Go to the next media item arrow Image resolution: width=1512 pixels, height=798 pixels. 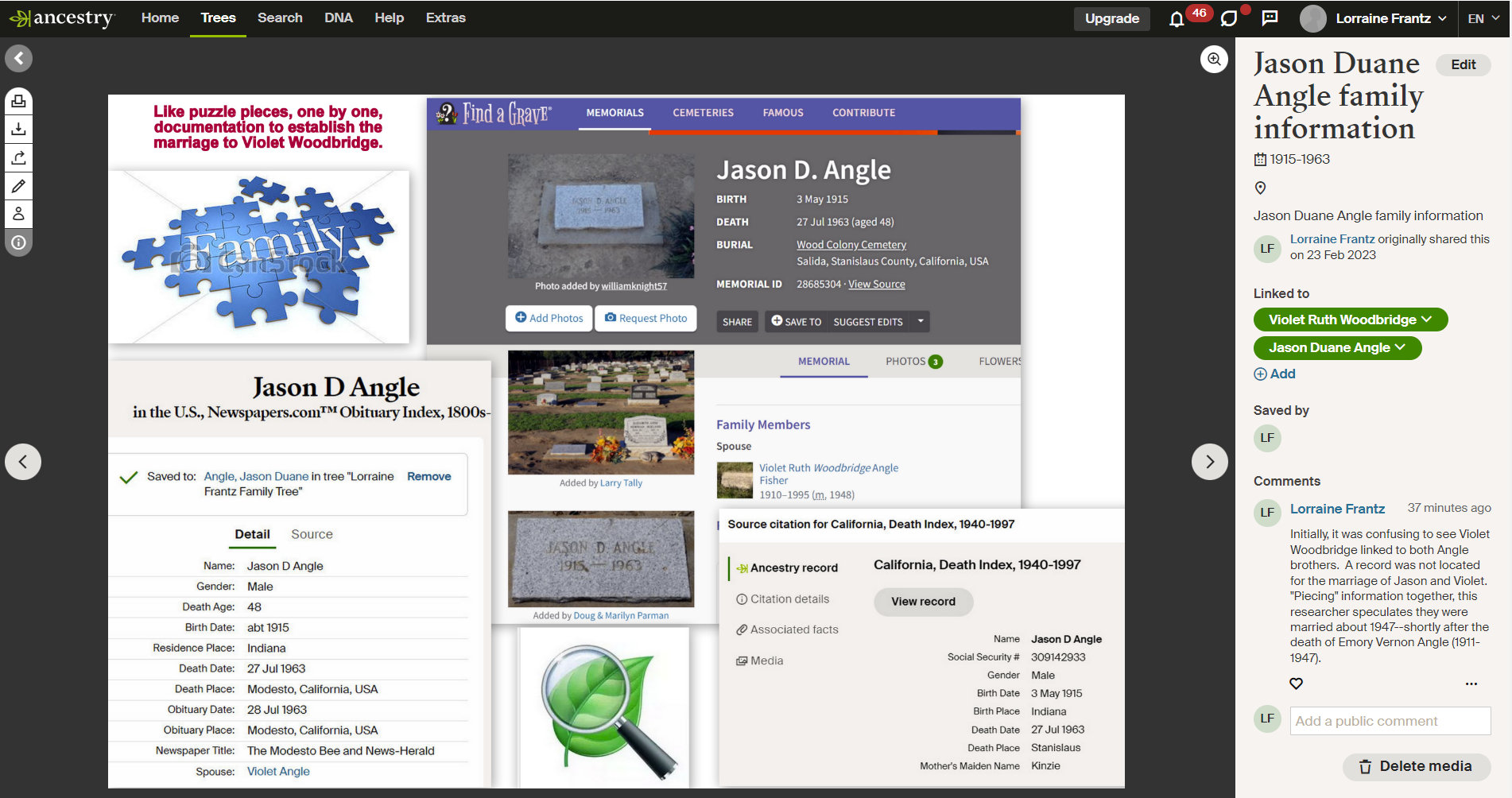(1209, 462)
